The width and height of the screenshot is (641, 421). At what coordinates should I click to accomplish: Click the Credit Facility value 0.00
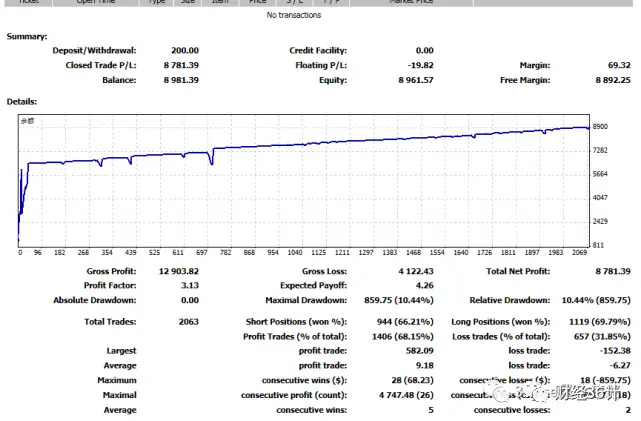[x=424, y=51]
